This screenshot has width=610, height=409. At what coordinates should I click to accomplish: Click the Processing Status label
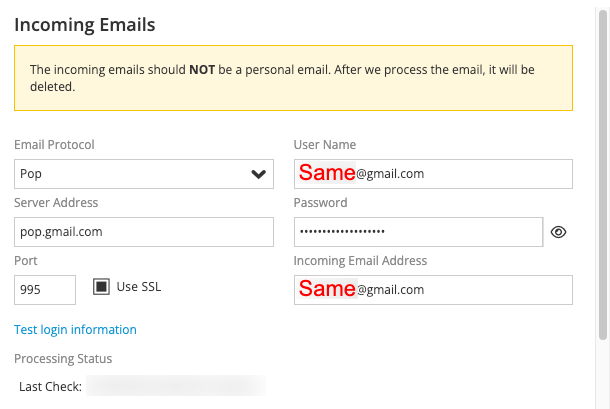coord(63,358)
